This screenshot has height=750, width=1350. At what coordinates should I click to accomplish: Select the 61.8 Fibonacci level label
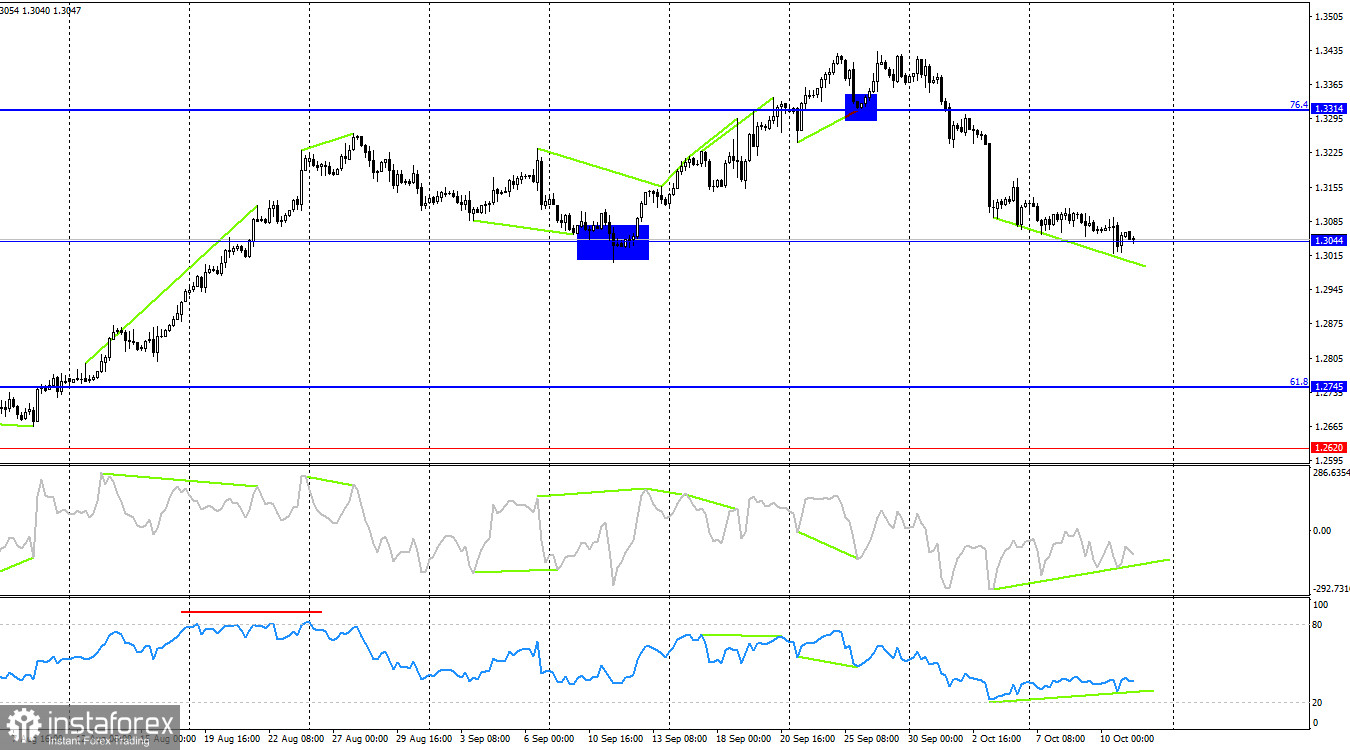(1298, 382)
